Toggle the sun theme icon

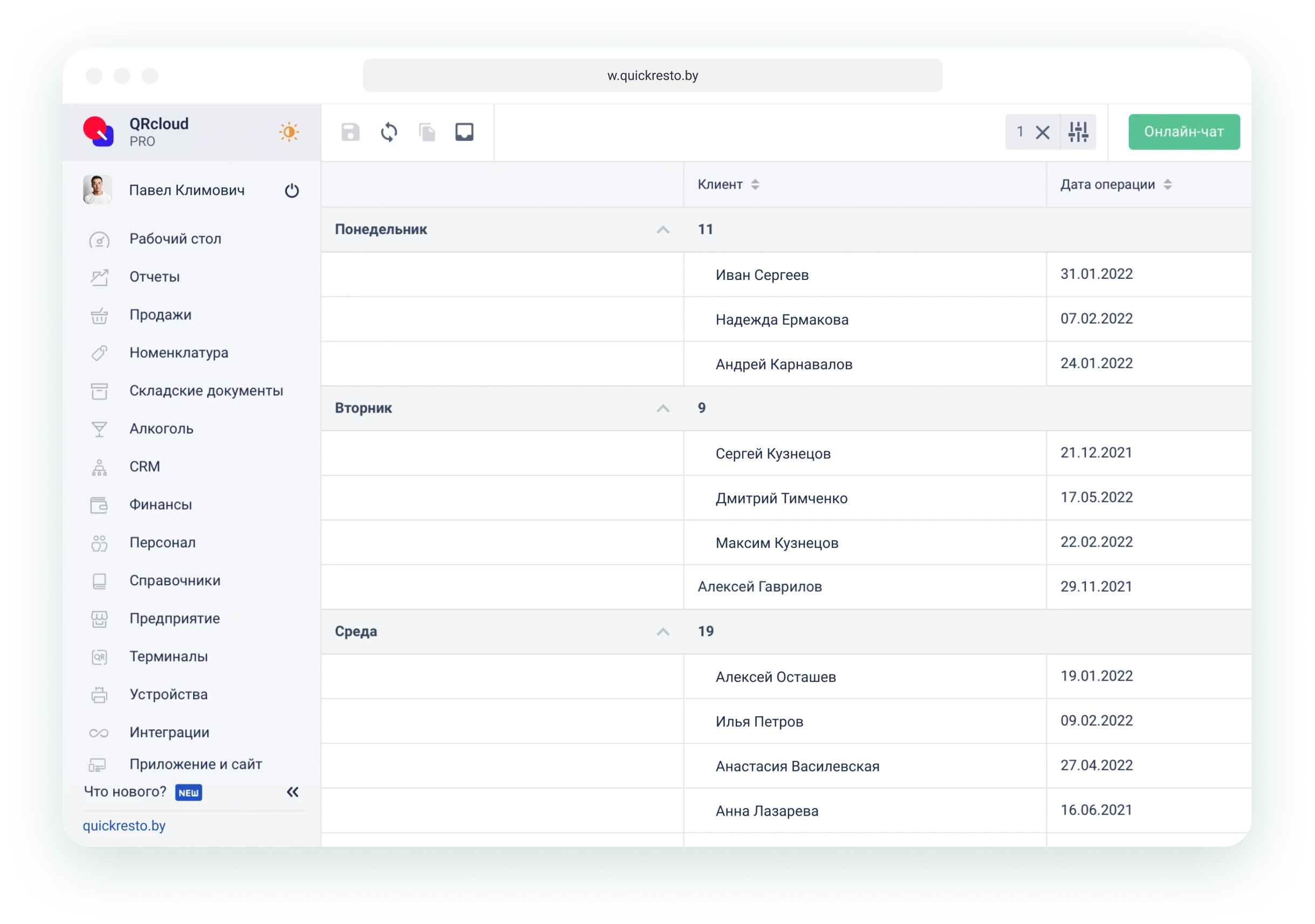click(289, 132)
